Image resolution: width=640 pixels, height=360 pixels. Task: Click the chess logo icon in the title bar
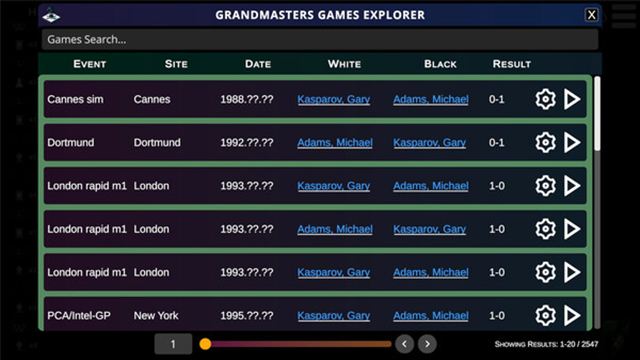click(51, 16)
